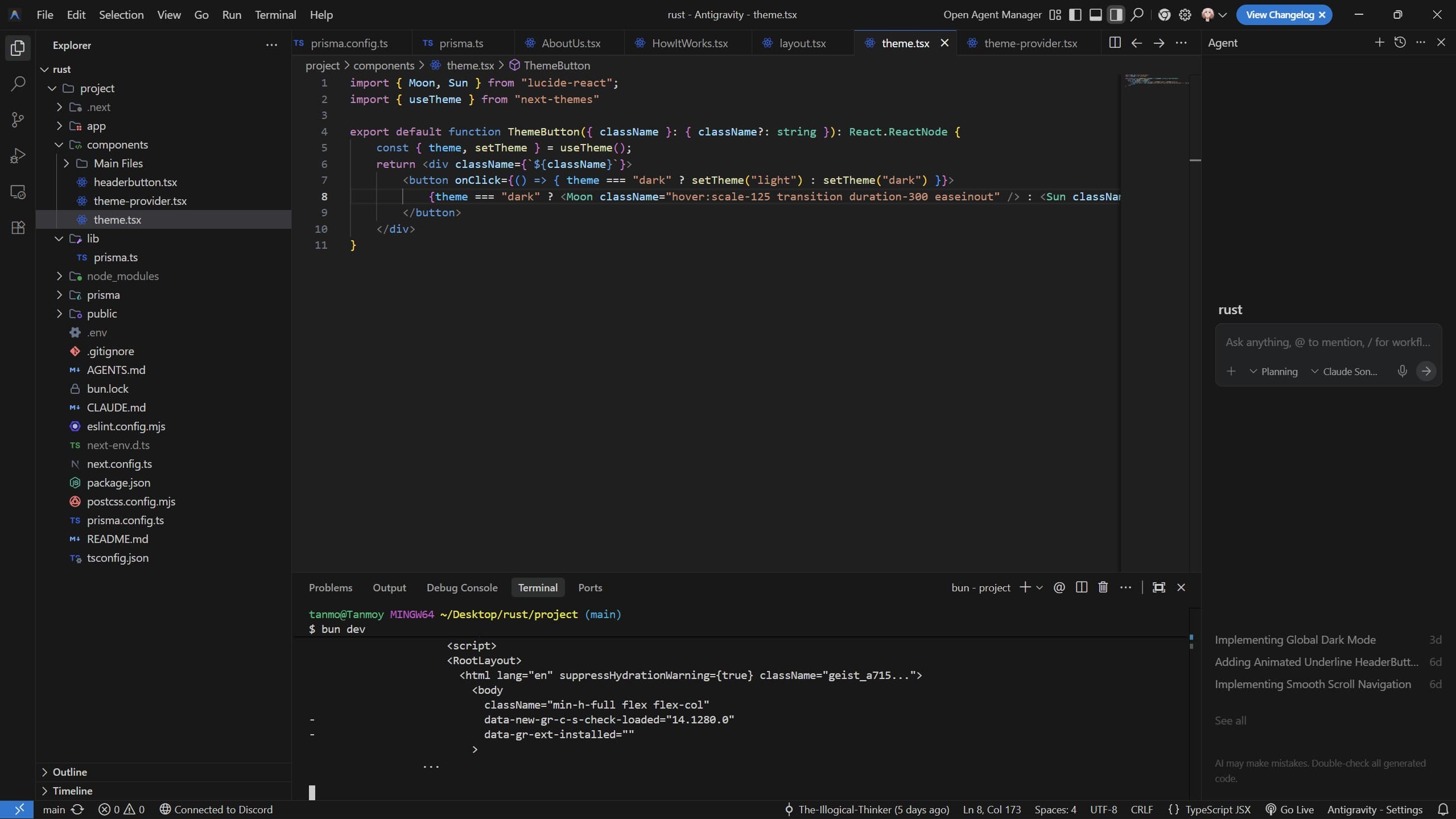Kill terminal with the trash icon
Viewport: 1456px width, 819px height.
[1103, 587]
